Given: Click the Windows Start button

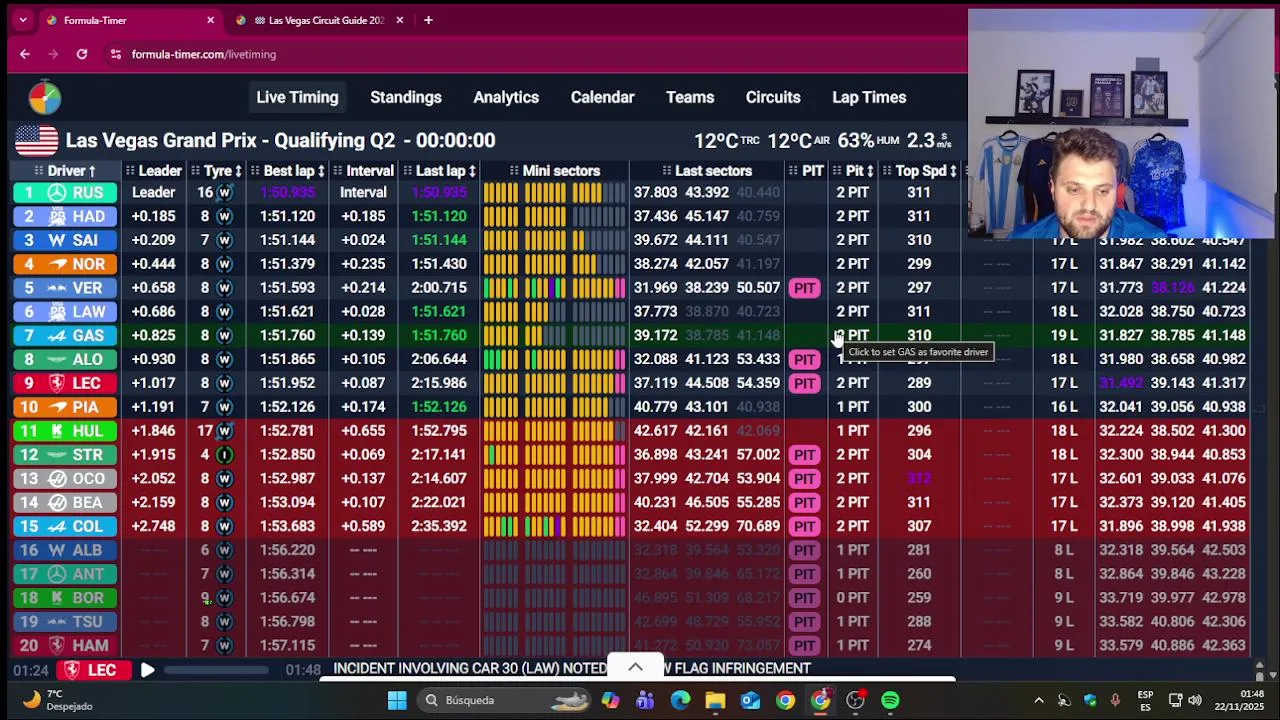Looking at the screenshot, I should pos(397,700).
